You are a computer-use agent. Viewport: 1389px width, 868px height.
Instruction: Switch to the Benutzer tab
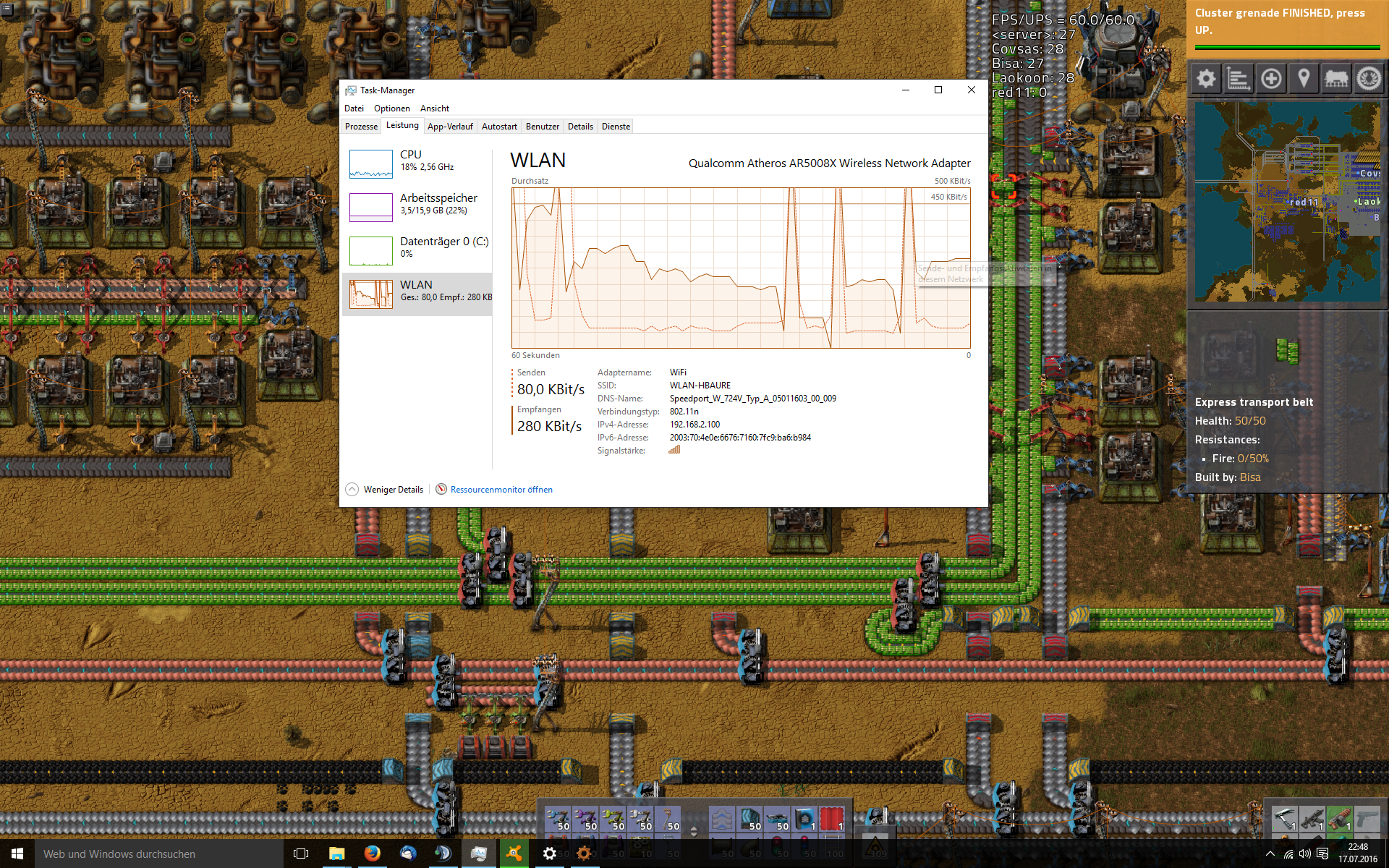543,127
